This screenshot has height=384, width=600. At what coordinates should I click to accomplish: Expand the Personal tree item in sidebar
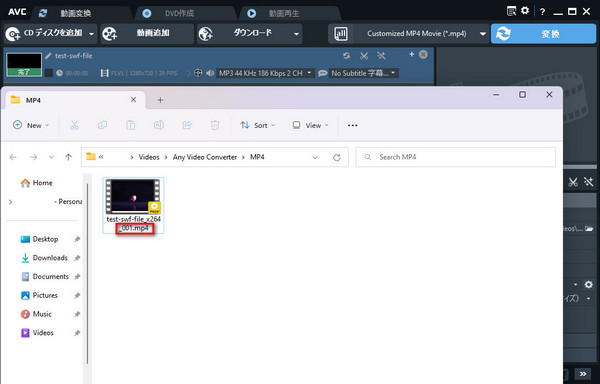click(11, 202)
